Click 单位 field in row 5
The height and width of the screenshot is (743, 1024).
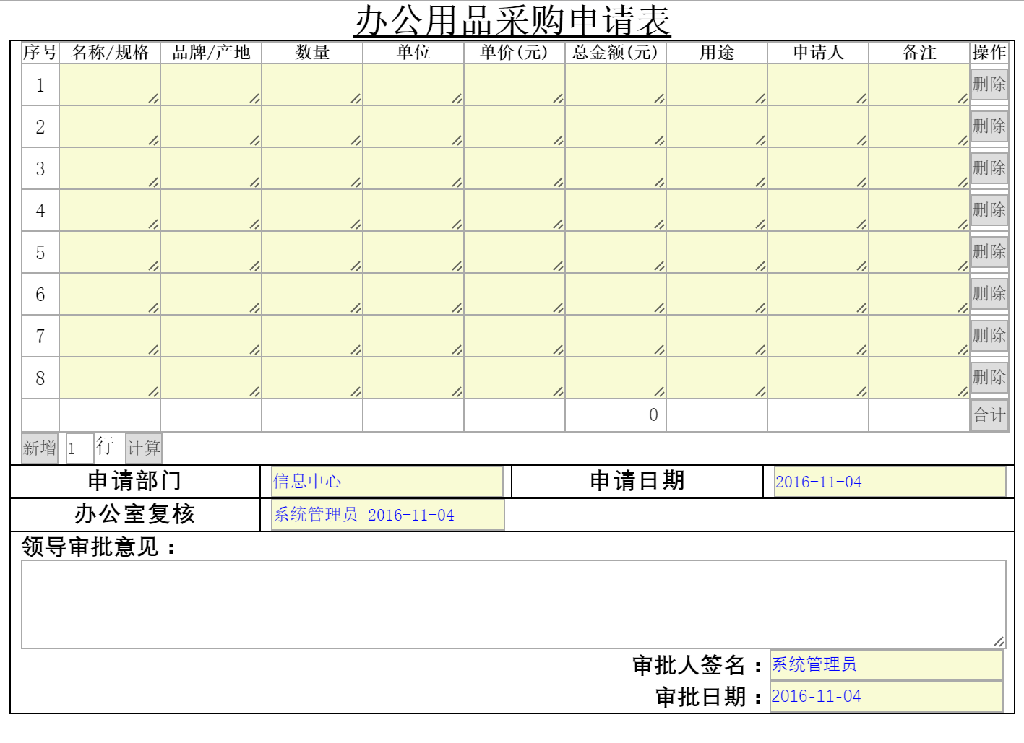click(x=413, y=252)
